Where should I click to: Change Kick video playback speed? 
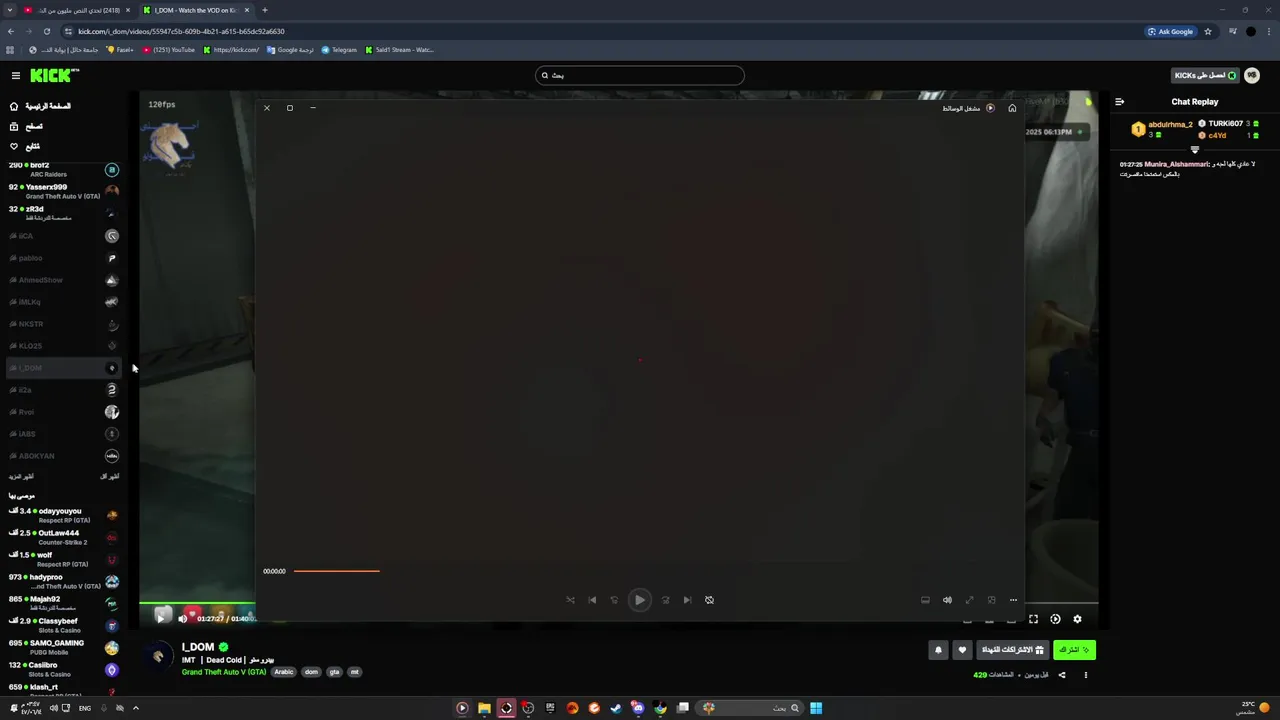[1055, 619]
